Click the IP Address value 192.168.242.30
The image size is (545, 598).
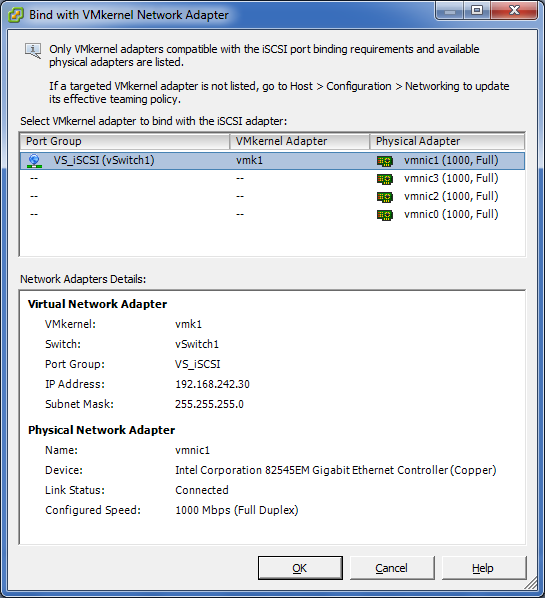(x=212, y=384)
